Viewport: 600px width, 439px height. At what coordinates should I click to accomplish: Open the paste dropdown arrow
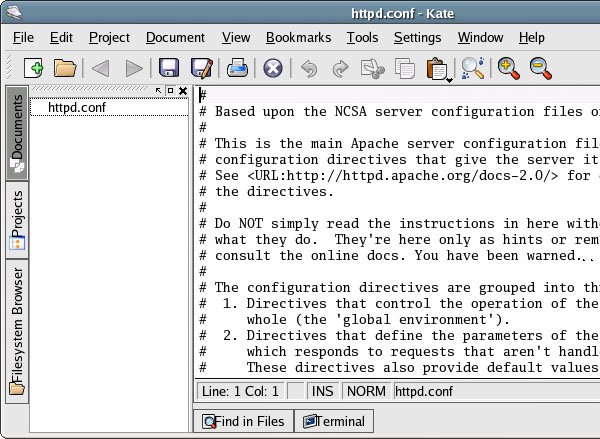(x=451, y=78)
